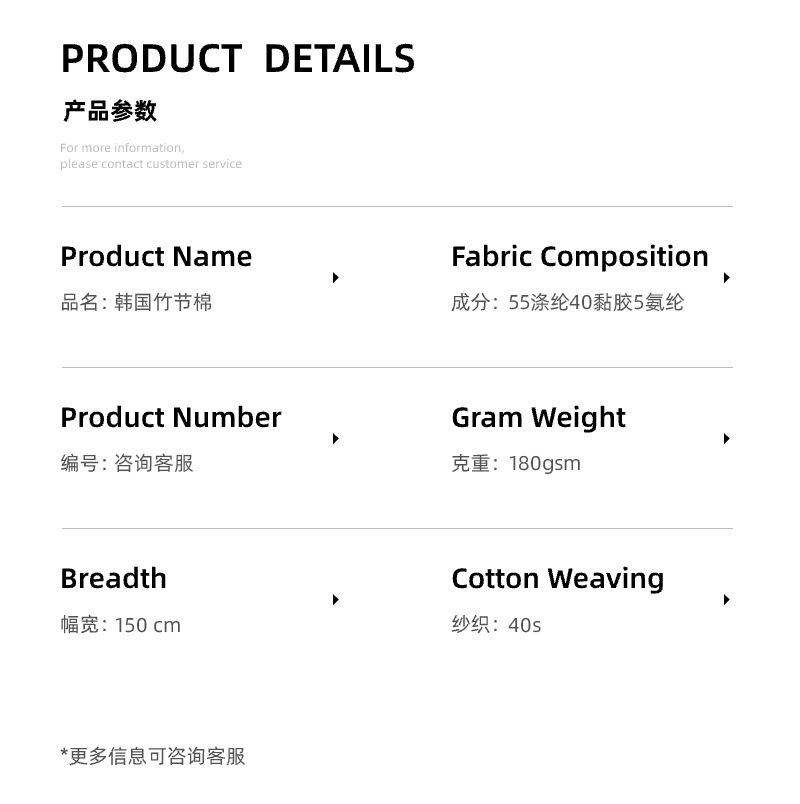
Task: Click the arrow beside Gram Weight
Action: coord(727,439)
